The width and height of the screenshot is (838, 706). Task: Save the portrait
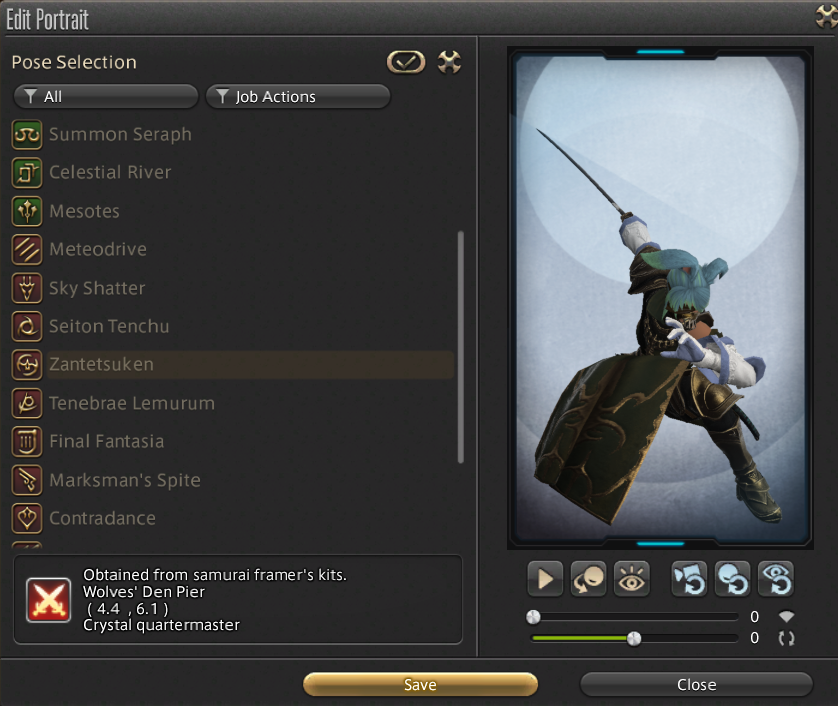(421, 685)
